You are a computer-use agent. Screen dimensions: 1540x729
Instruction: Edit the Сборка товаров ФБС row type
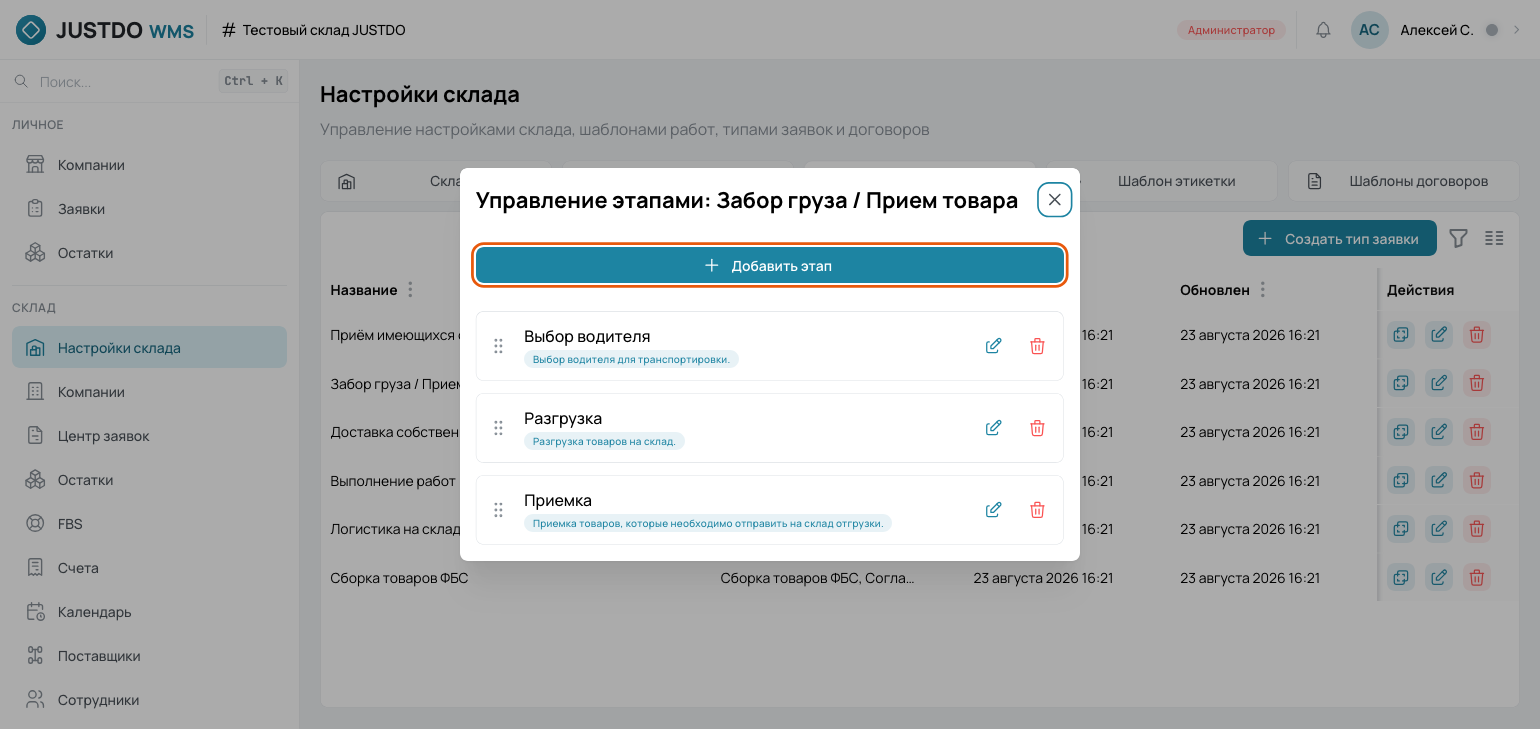pyautogui.click(x=1439, y=577)
